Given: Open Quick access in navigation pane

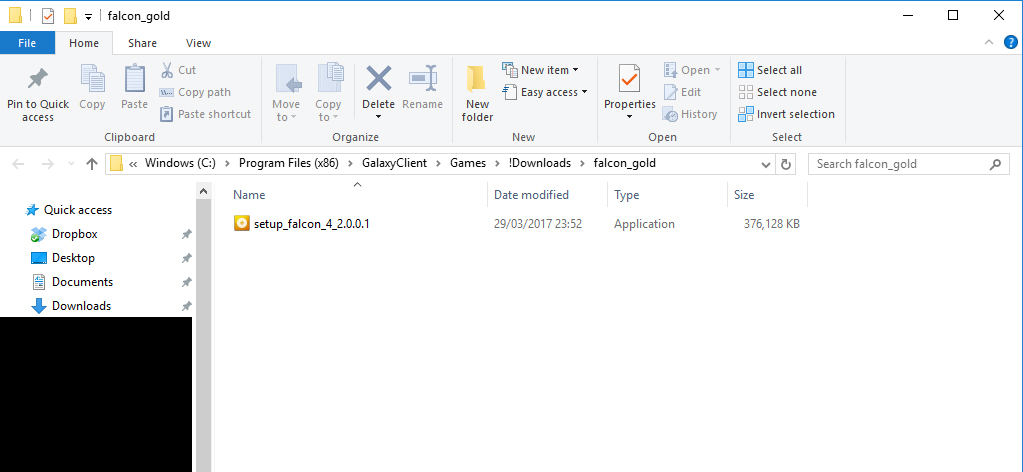Looking at the screenshot, I should pyautogui.click(x=78, y=210).
